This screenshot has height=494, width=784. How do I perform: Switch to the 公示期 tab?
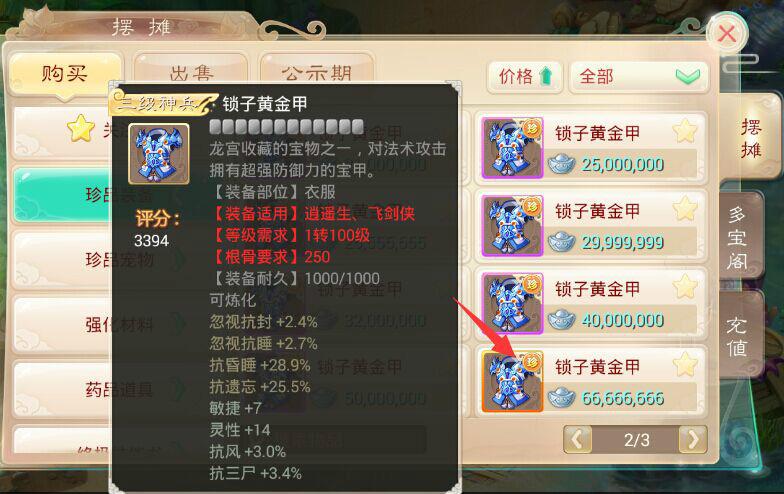tap(316, 73)
